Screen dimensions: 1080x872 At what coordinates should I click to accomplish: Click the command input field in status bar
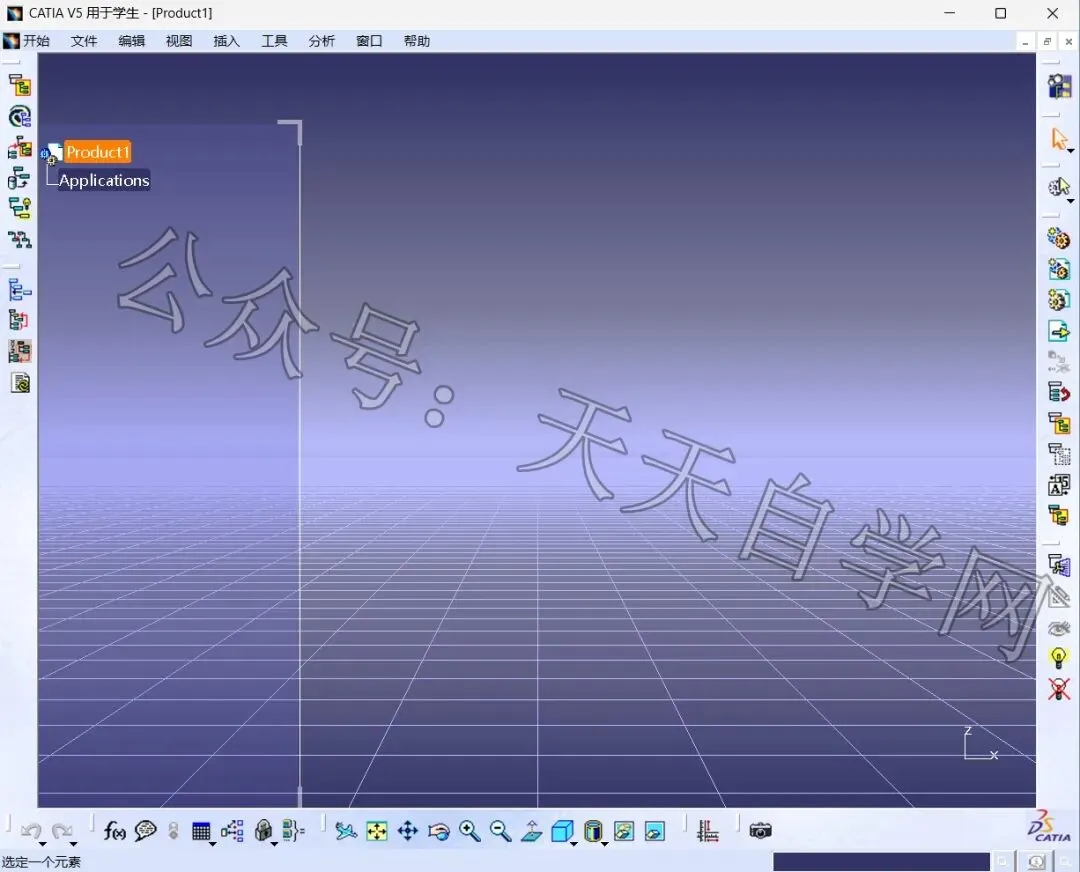pyautogui.click(x=881, y=862)
